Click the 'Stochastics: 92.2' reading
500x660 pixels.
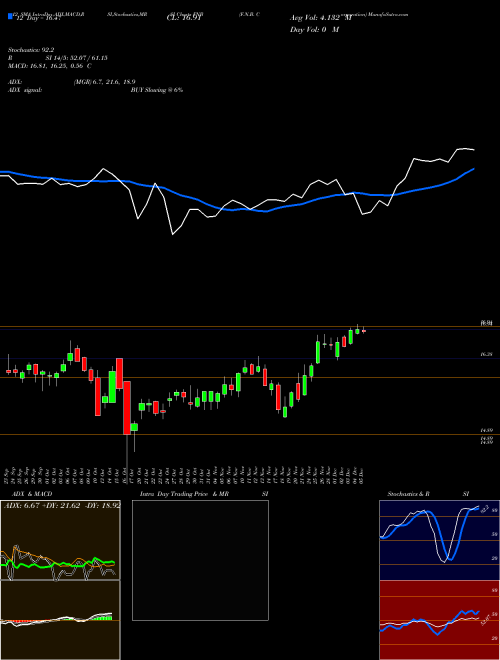pos(31,50)
